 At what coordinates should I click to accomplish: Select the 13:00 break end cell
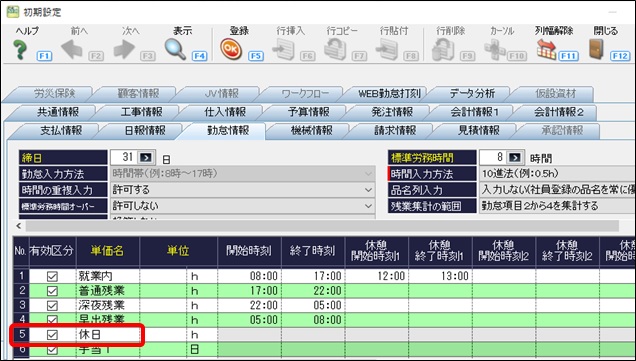(440, 277)
